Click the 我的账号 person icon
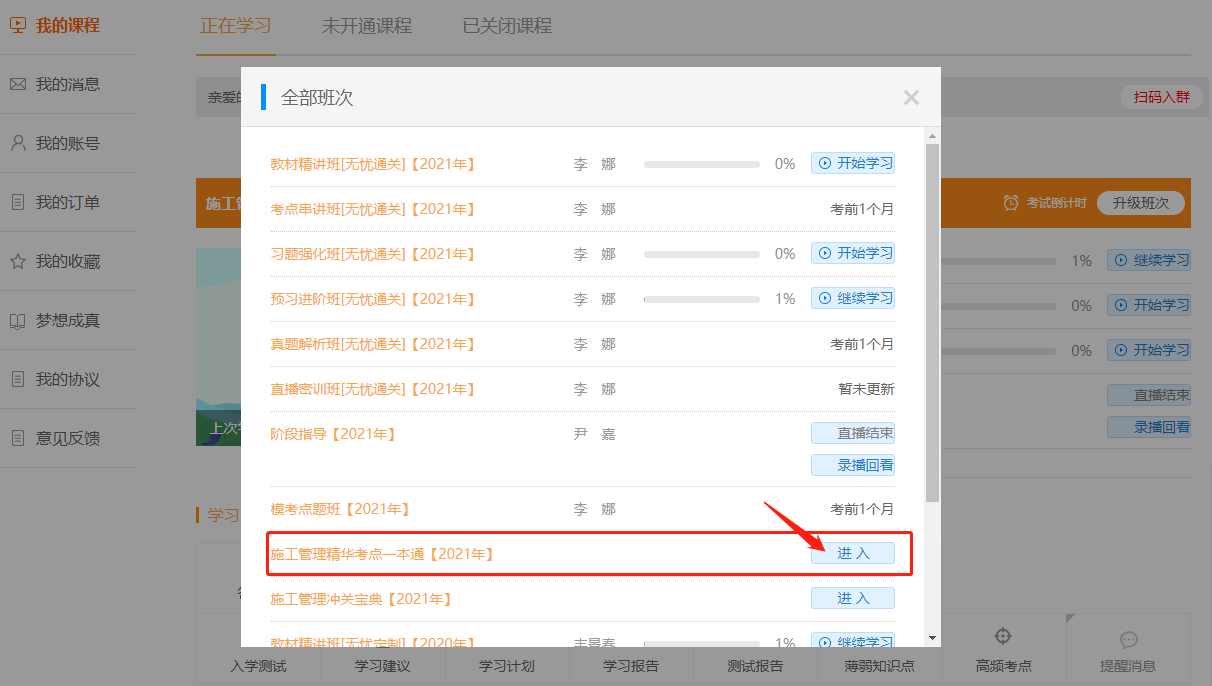 pos(18,143)
